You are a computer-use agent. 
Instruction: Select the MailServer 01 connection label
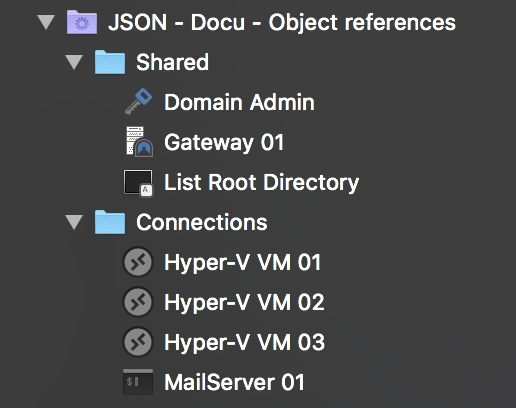[234, 382]
